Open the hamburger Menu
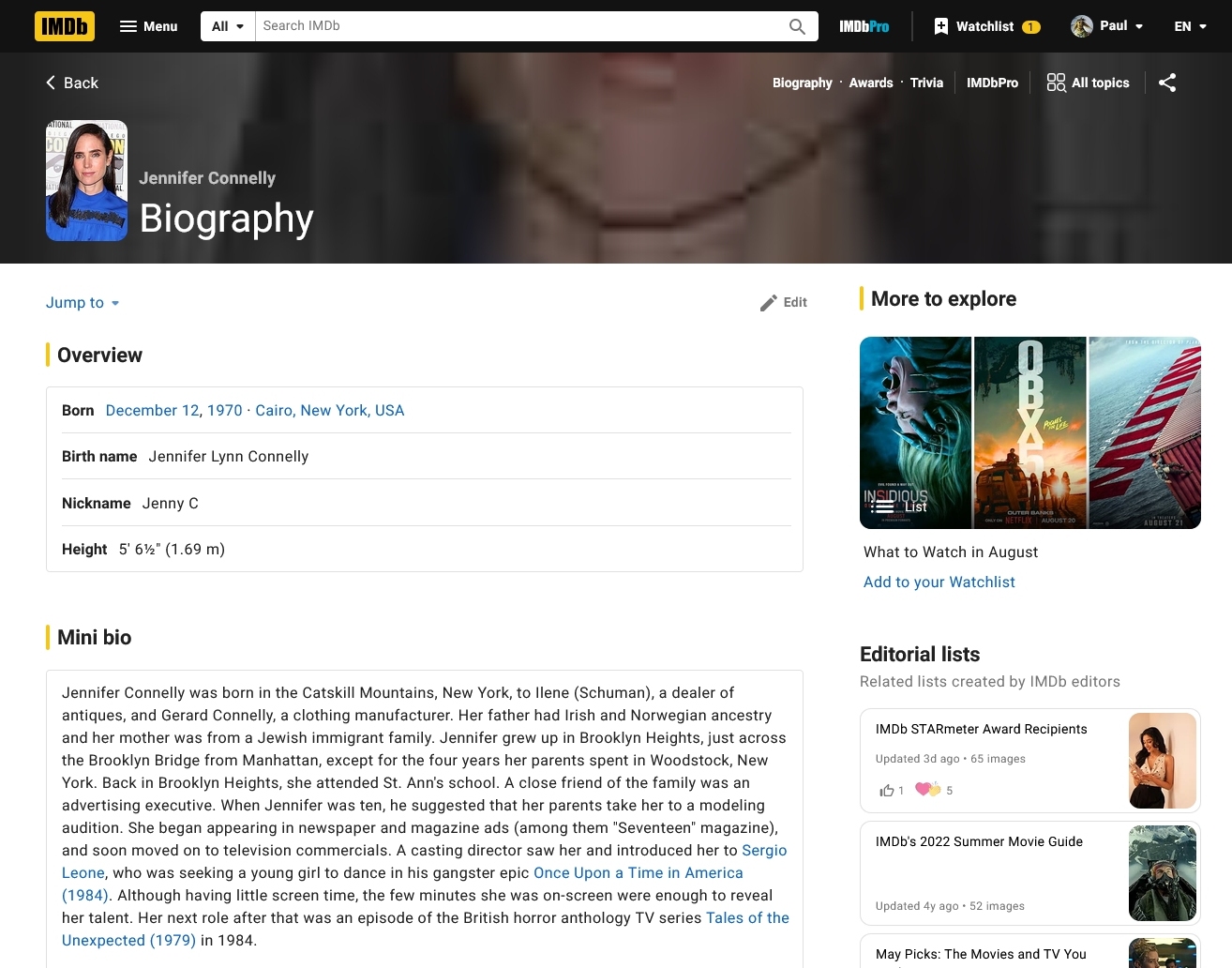1232x968 pixels. click(149, 26)
